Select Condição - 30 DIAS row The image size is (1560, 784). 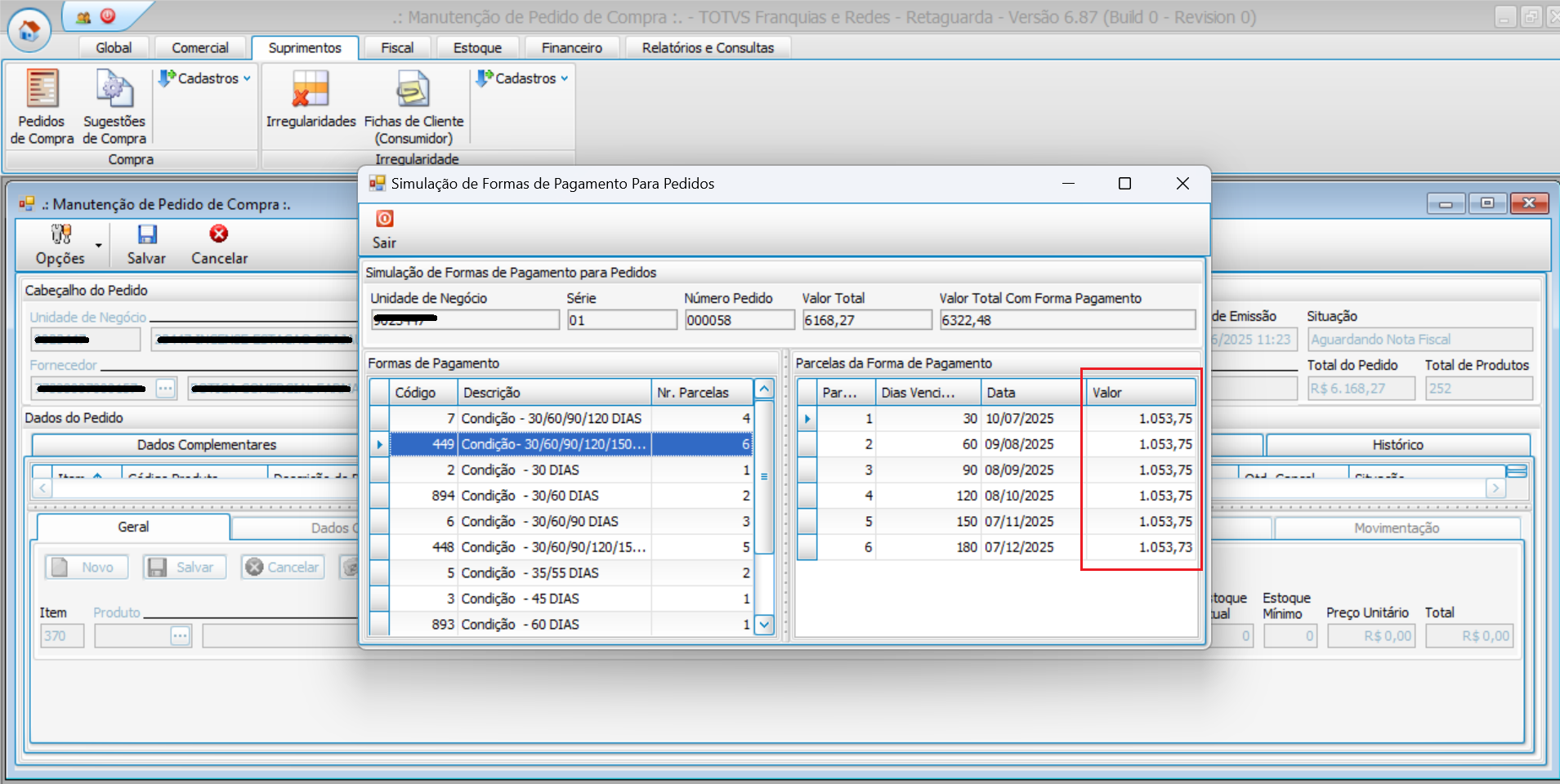coord(561,470)
